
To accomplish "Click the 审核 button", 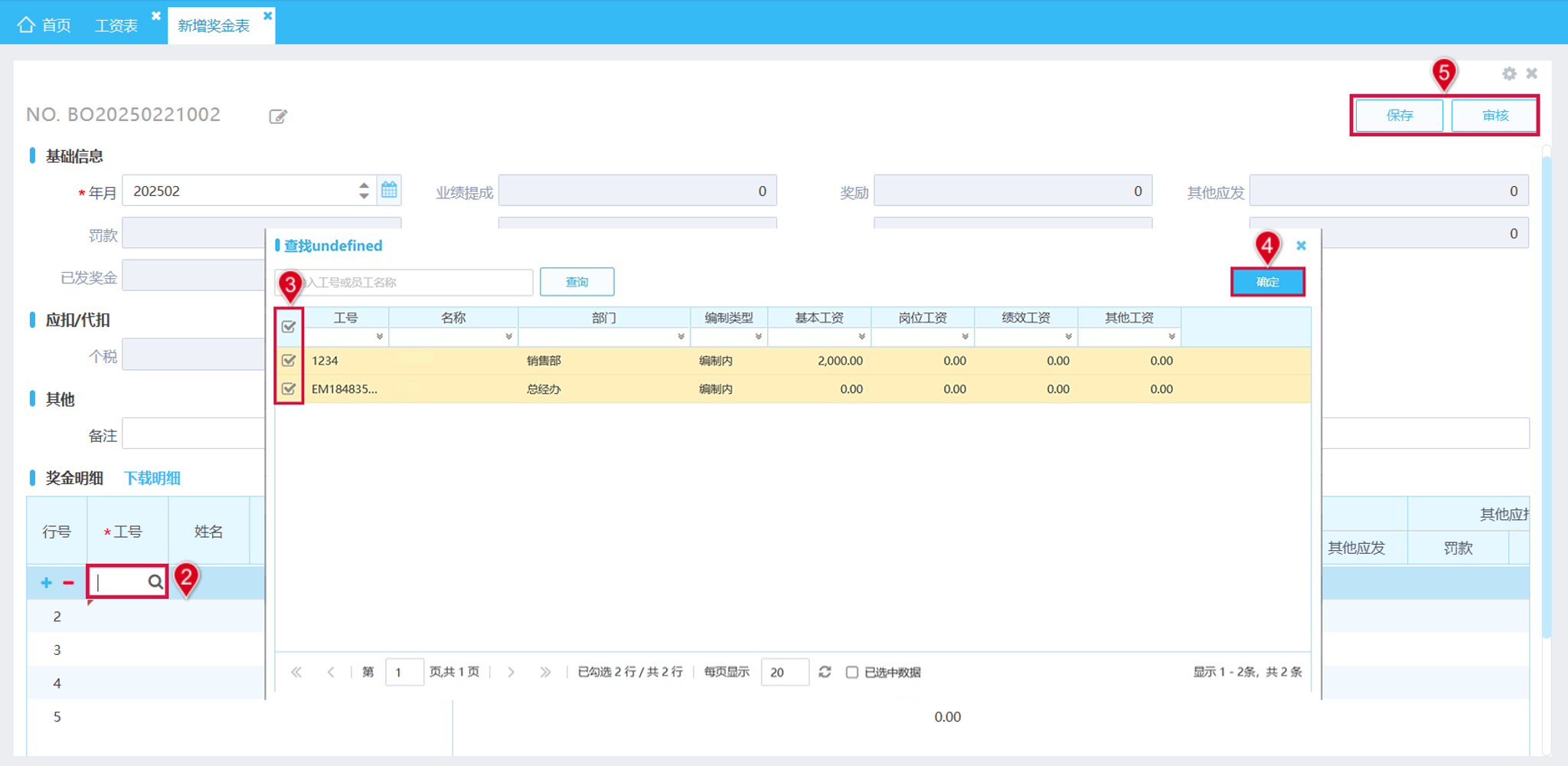I will pos(1494,115).
